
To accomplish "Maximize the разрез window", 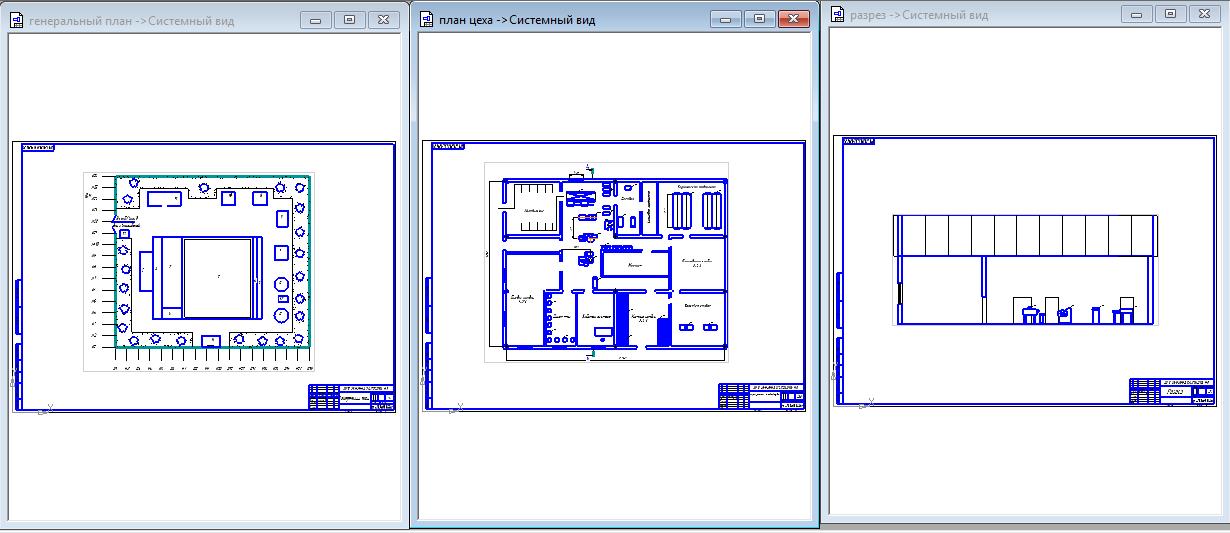I will pos(1170,14).
